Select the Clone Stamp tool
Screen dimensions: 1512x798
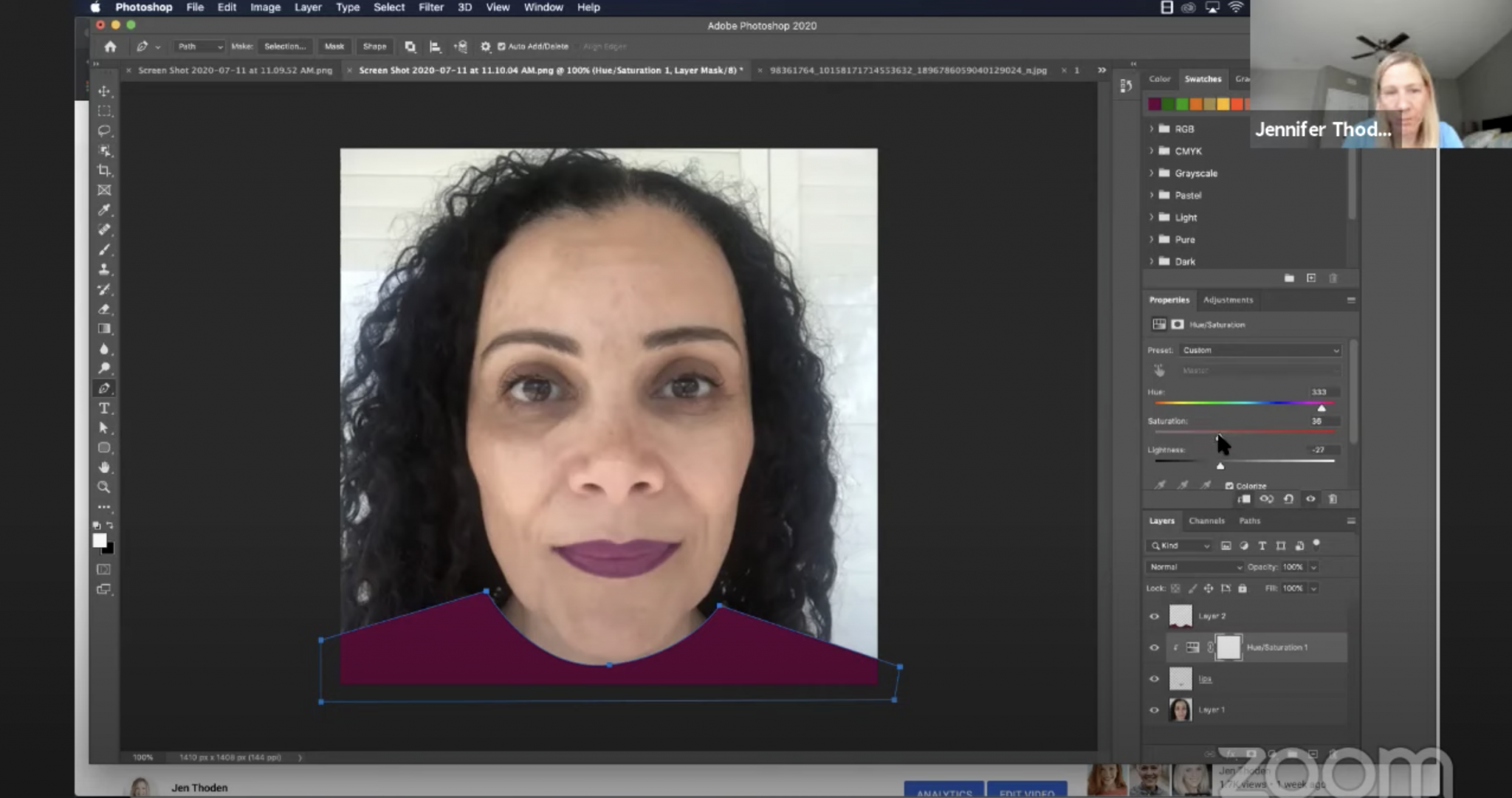[x=104, y=269]
